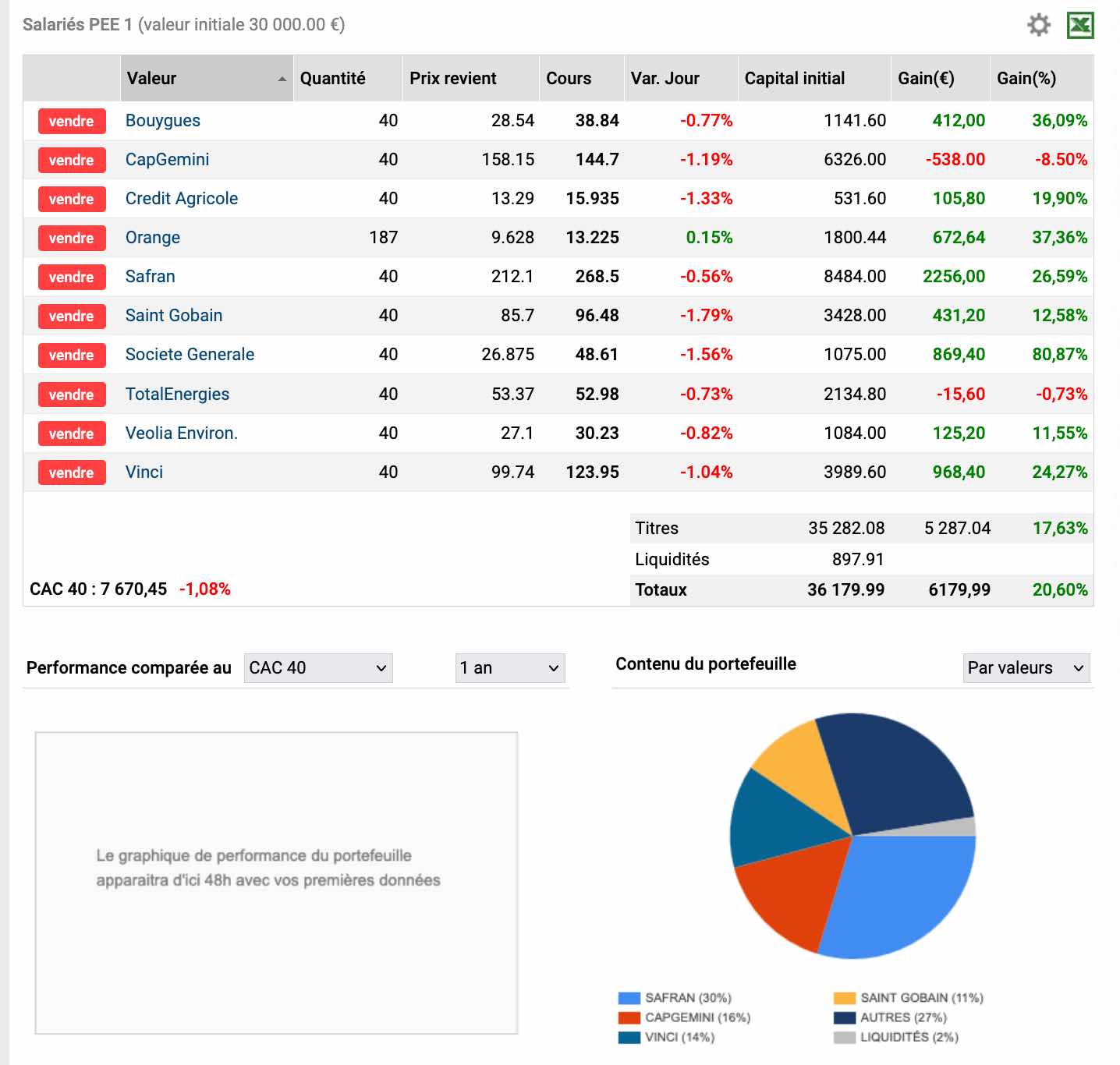Sort by the Var. Jour column header

coord(665,79)
